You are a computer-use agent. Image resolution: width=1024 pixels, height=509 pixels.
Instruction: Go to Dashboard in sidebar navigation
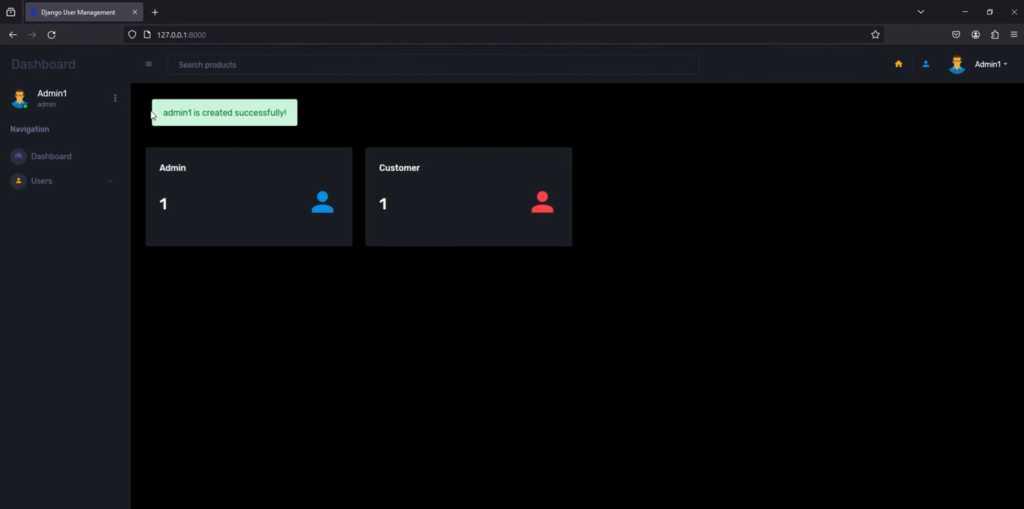pos(51,156)
